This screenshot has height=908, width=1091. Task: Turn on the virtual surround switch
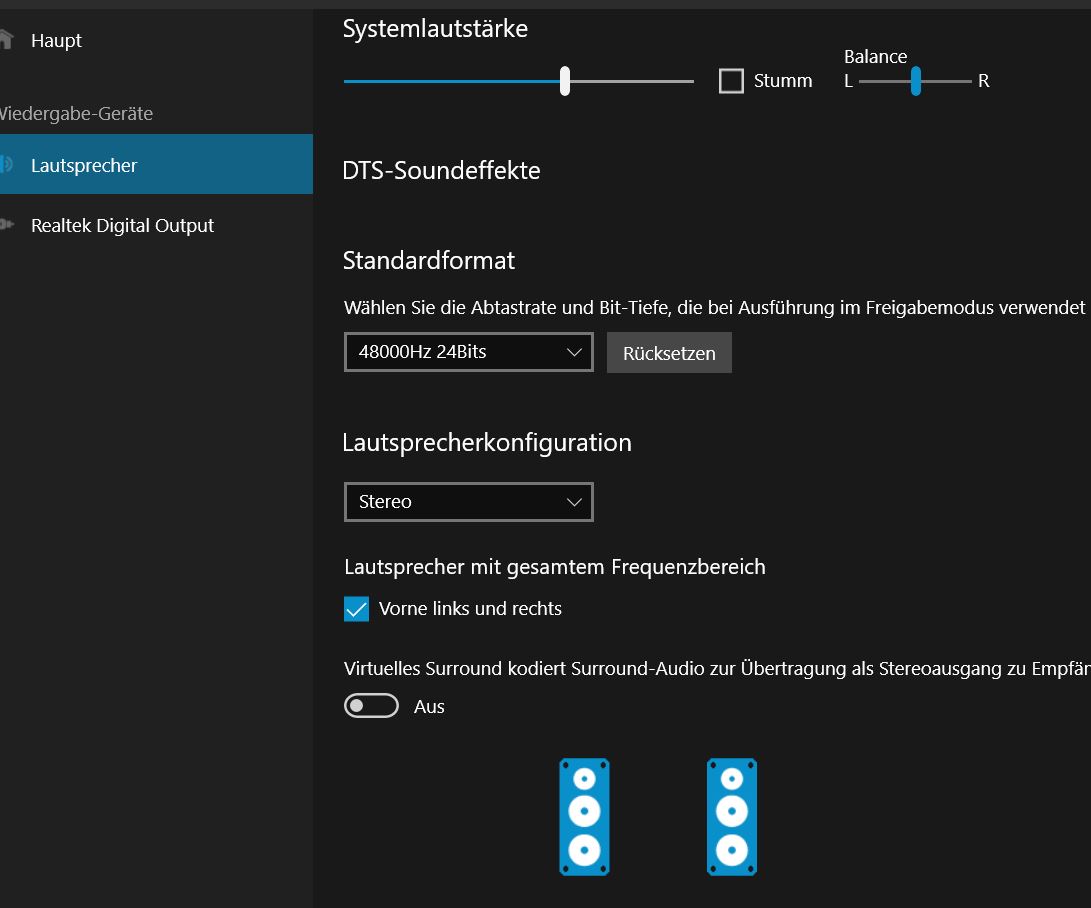pos(371,706)
